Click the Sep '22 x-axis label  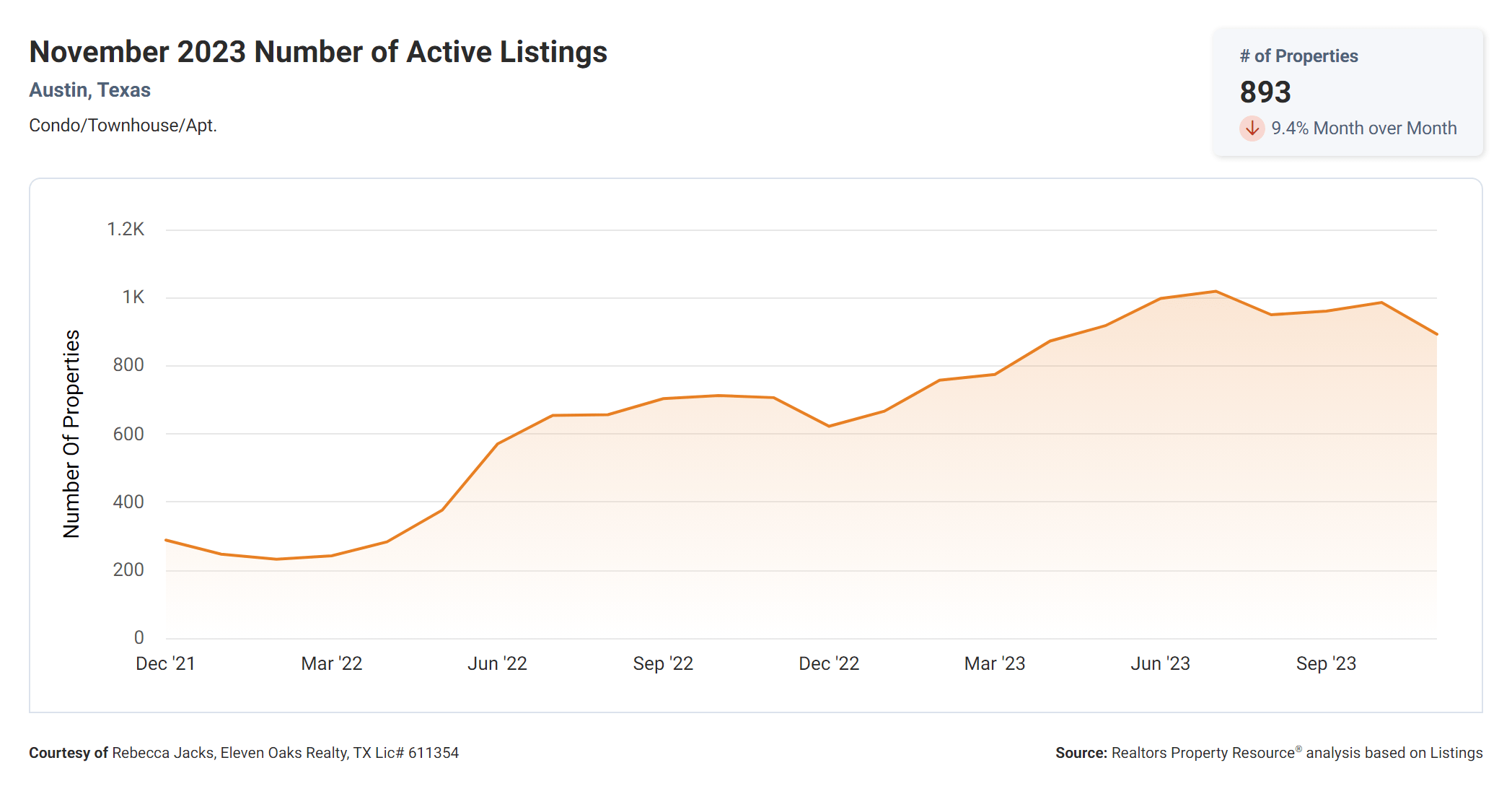pos(663,663)
